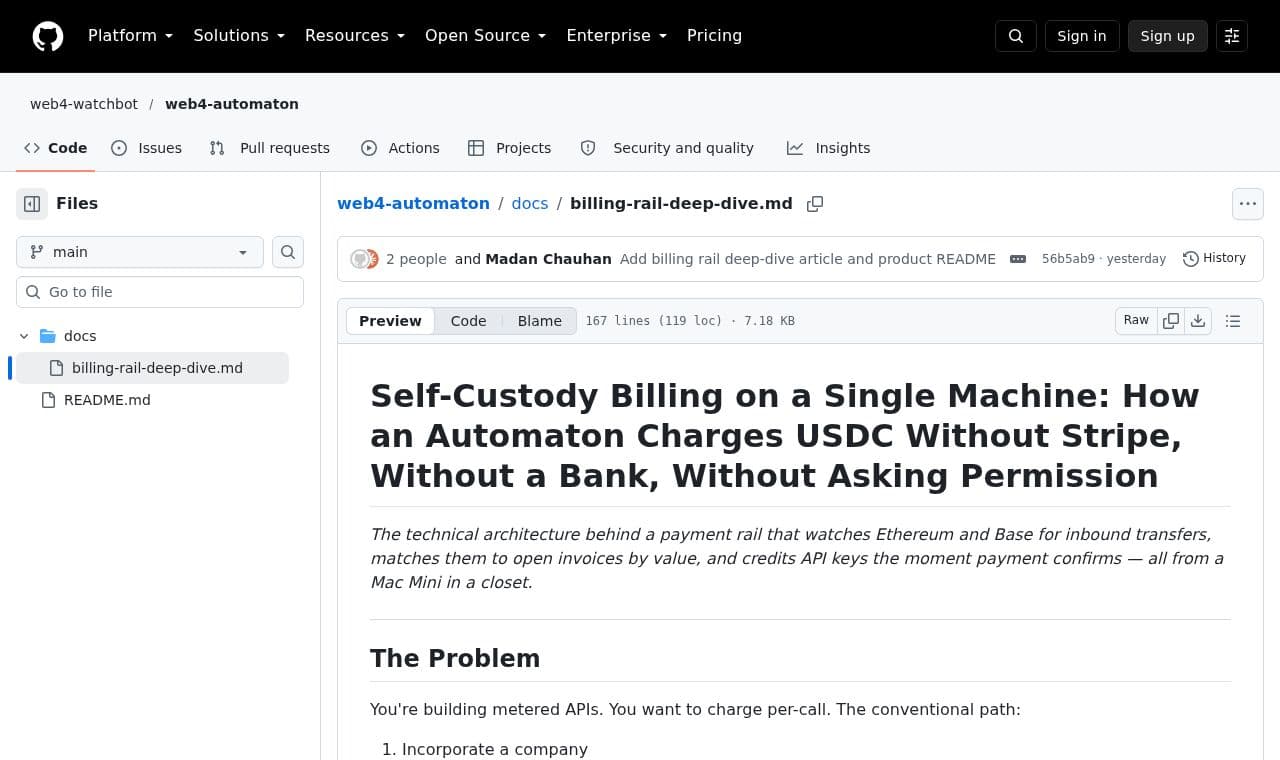Open the Raw file view
The height and width of the screenshot is (760, 1280).
[1136, 321]
